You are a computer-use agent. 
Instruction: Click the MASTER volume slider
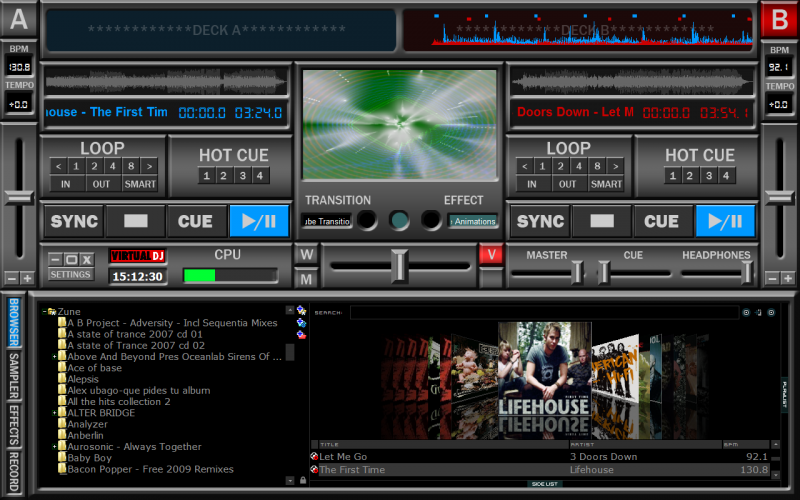pyautogui.click(x=577, y=272)
